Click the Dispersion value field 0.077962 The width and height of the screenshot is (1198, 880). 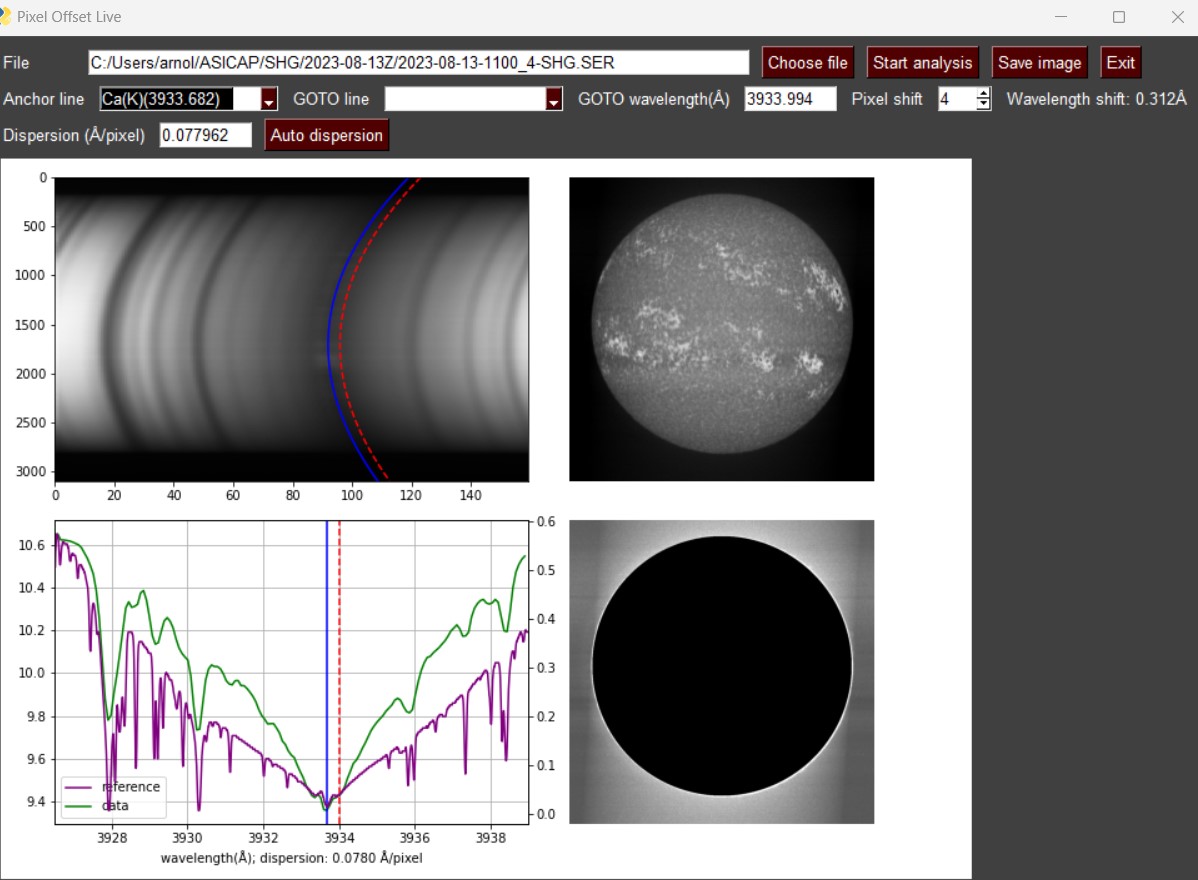205,135
